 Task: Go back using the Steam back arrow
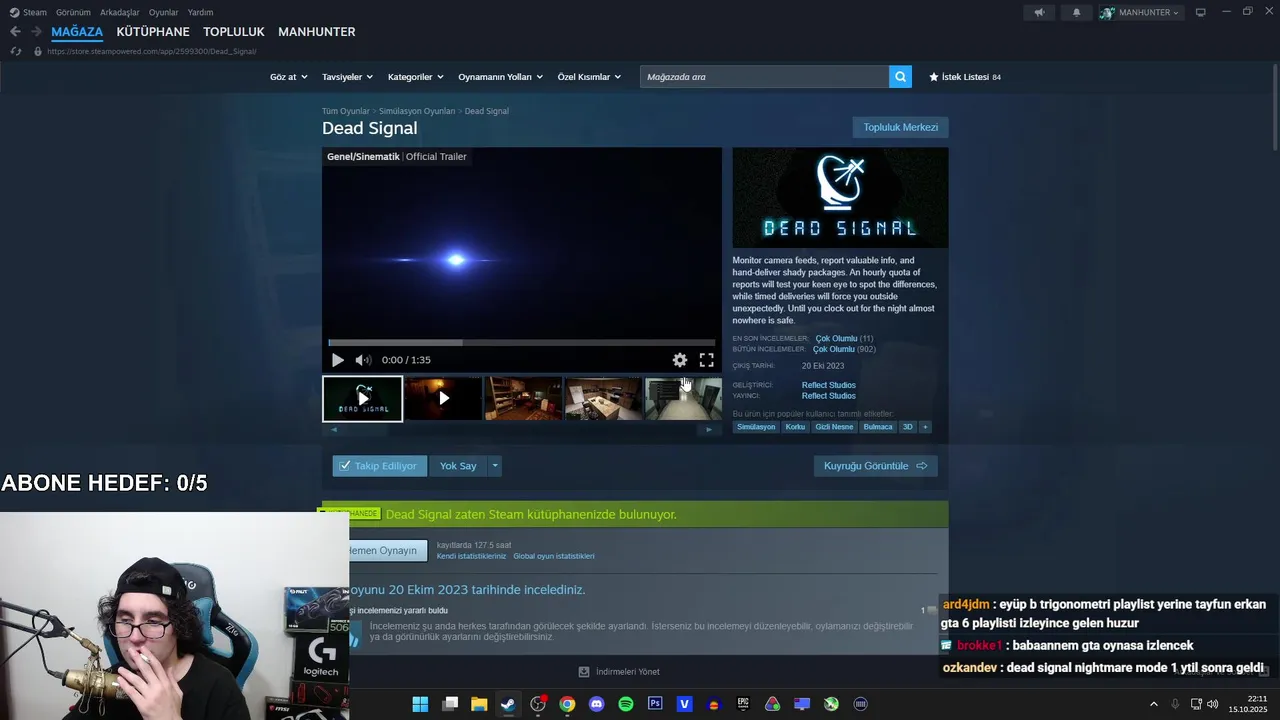[15, 32]
